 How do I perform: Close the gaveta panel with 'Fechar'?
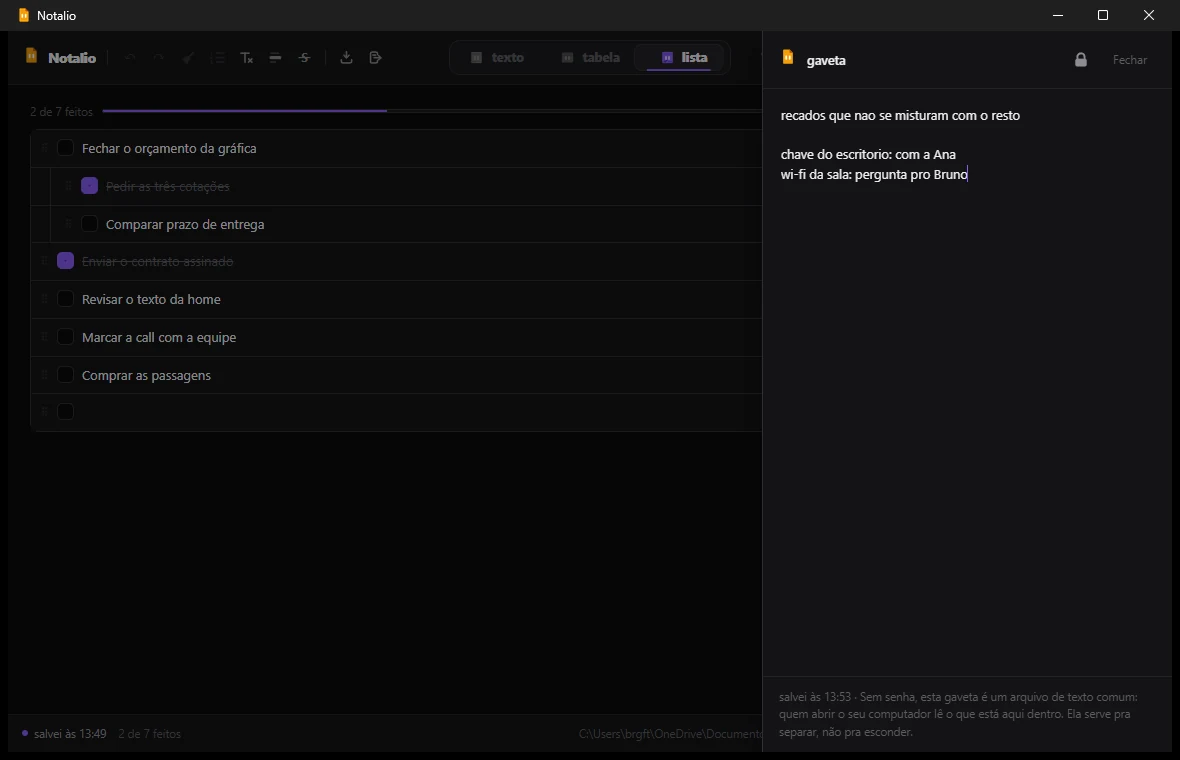click(1130, 60)
